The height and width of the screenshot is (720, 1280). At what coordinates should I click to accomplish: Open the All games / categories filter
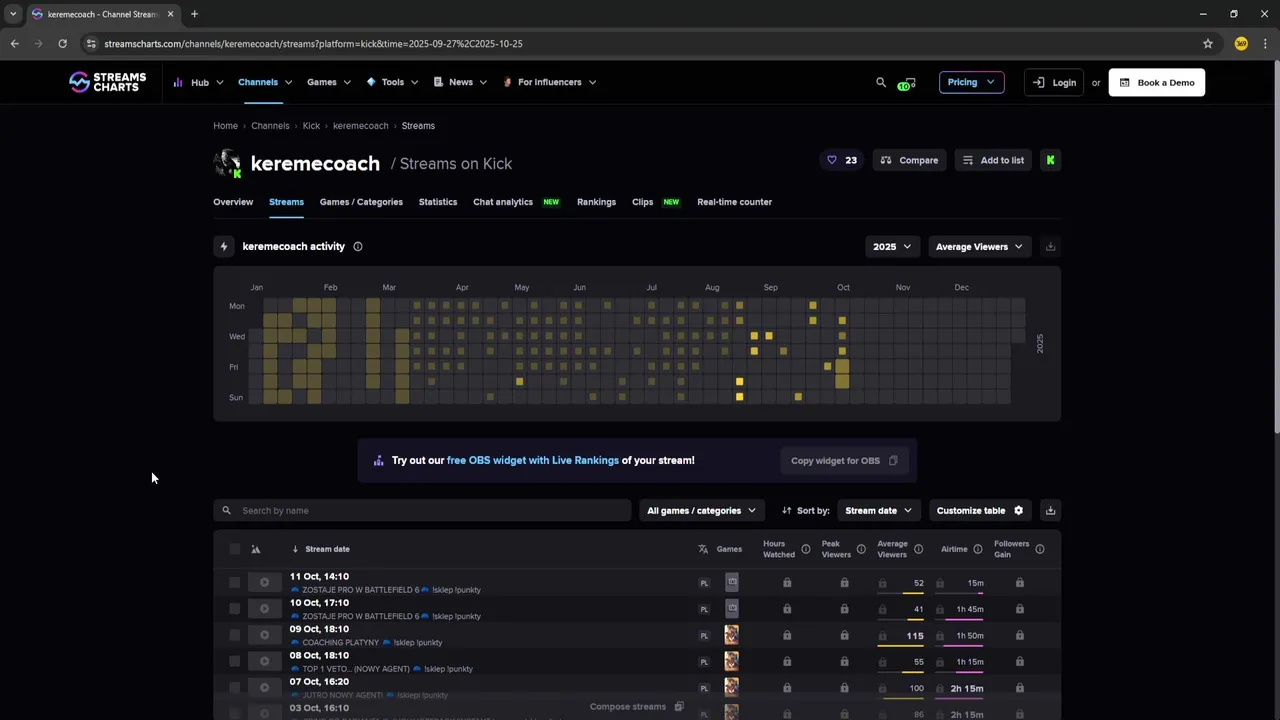pos(701,510)
